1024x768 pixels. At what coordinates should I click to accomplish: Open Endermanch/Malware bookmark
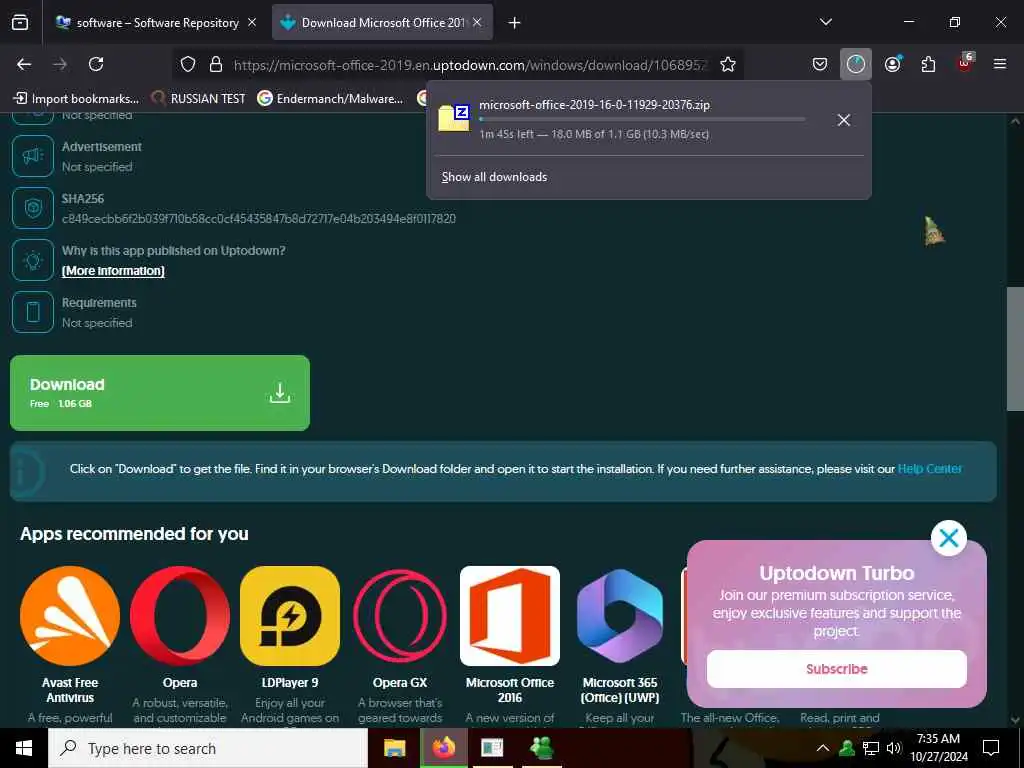(330, 99)
